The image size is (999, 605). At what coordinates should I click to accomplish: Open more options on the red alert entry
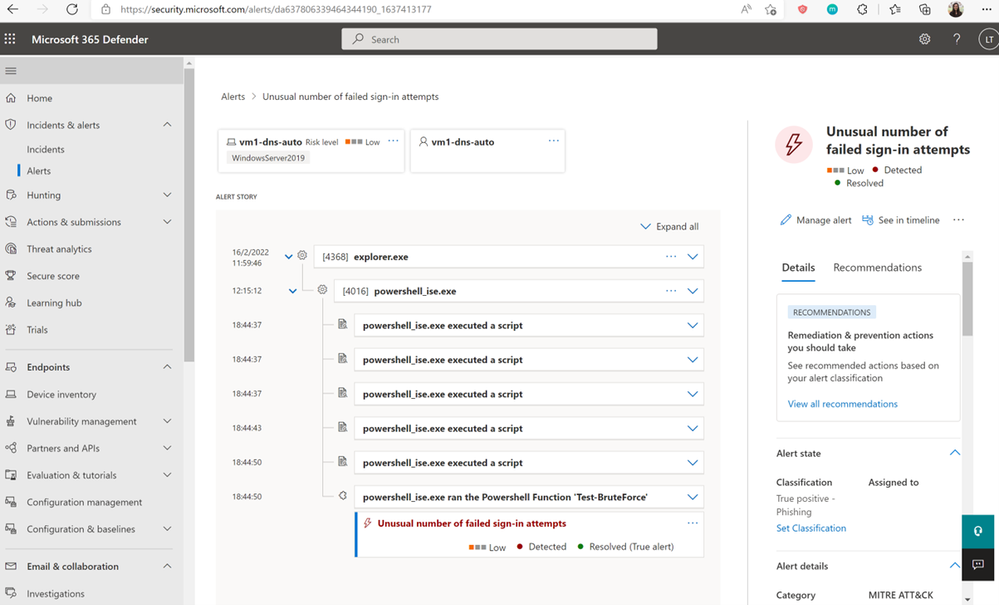693,523
